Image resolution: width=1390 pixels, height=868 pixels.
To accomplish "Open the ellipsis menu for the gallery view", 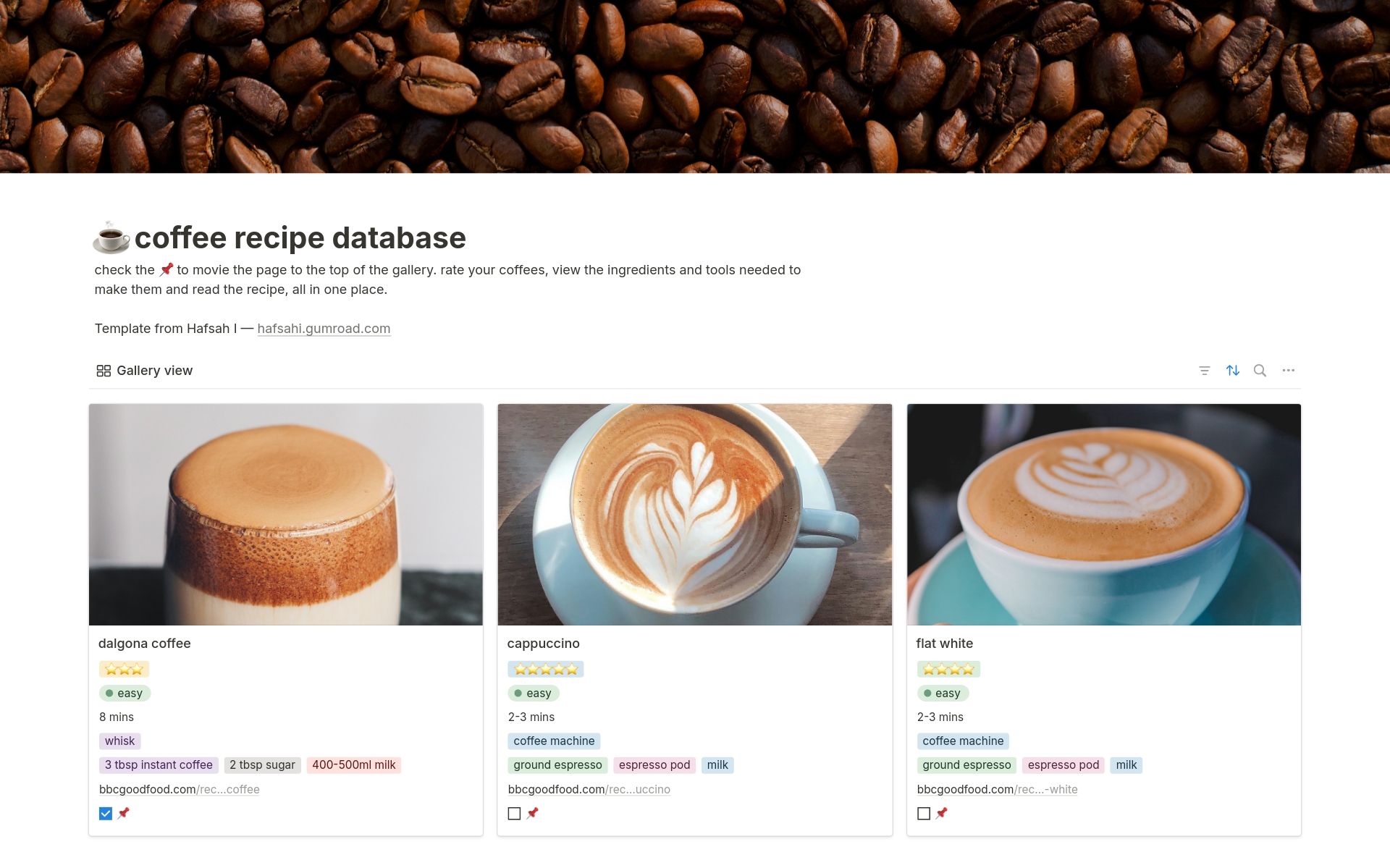I will tap(1289, 370).
